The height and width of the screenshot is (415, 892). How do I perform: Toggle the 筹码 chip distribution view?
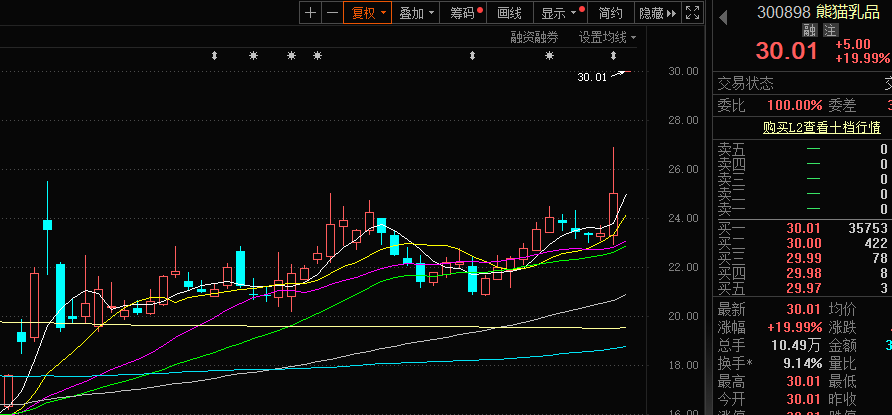coord(464,13)
